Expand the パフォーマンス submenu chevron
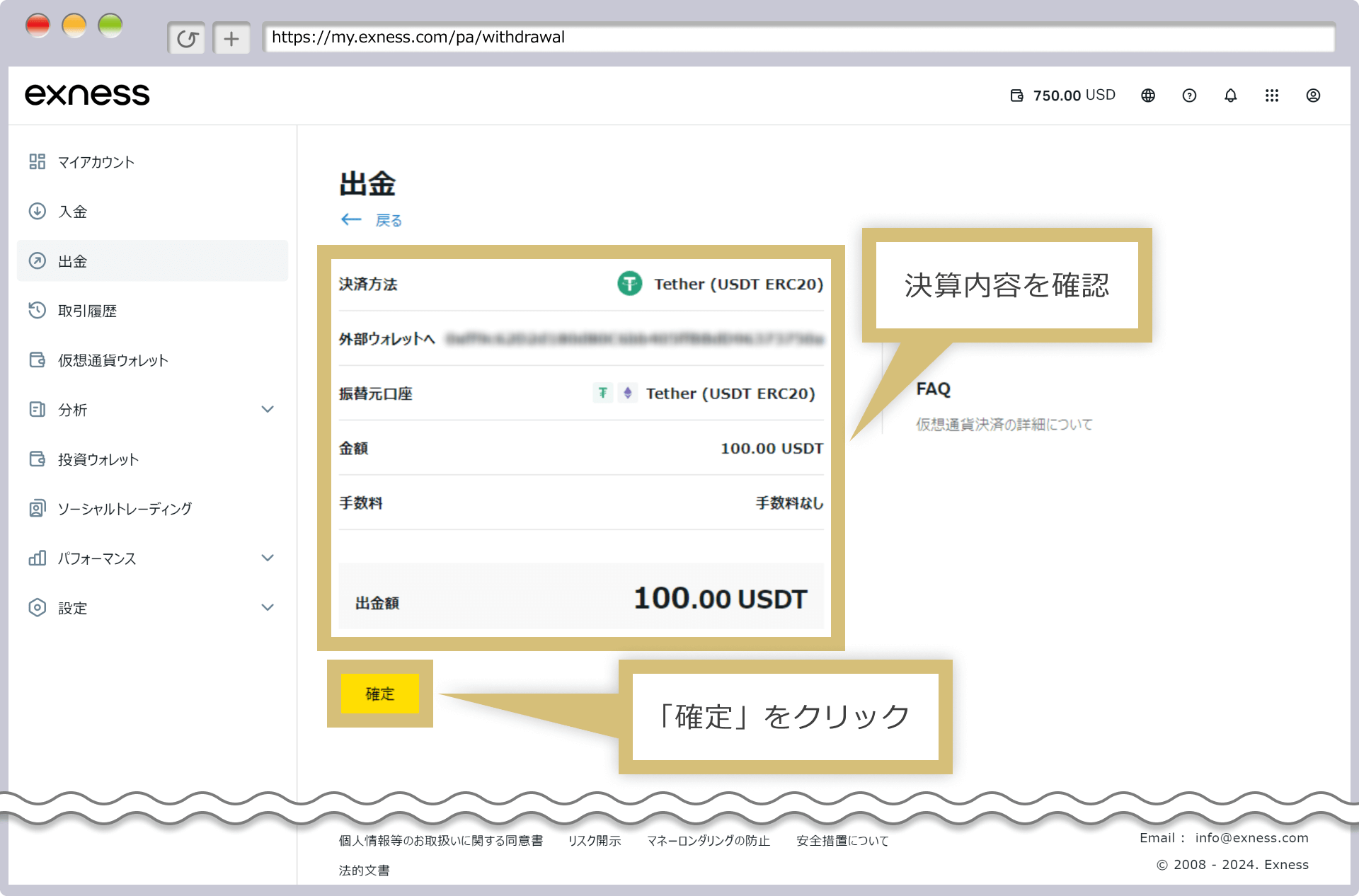 (268, 558)
